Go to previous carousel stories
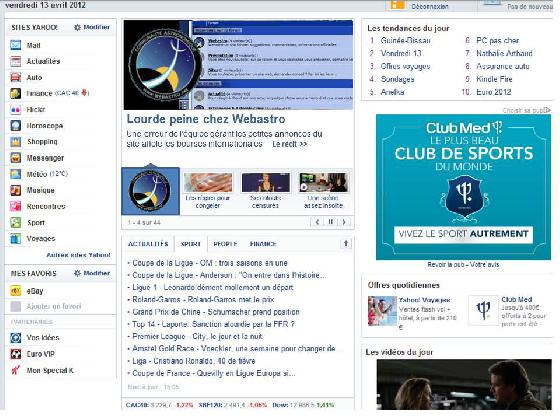The width and height of the screenshot is (560, 420). (317, 222)
